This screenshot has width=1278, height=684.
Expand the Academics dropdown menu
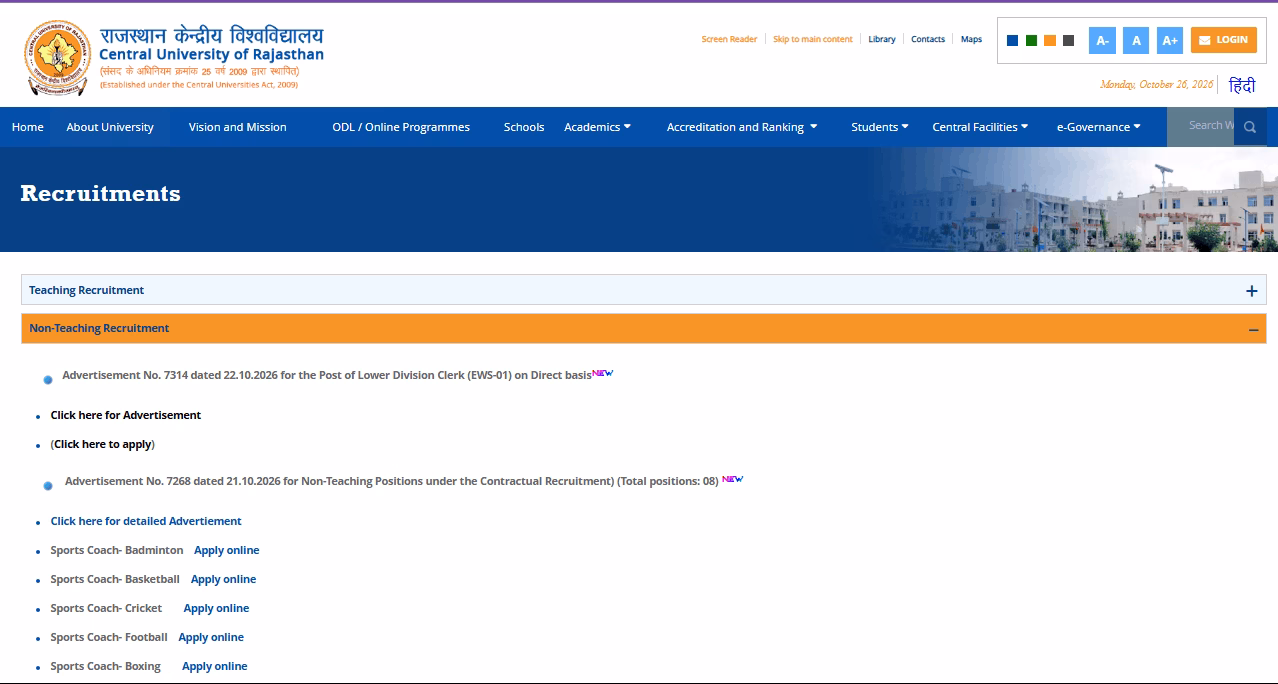tap(597, 127)
